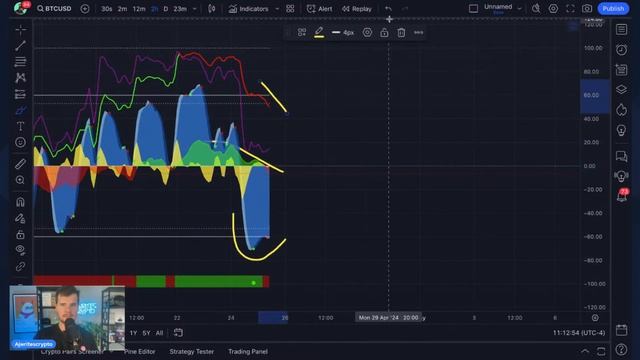640x360 pixels.
Task: Open the BTCUSD symbol search
Action: point(54,9)
